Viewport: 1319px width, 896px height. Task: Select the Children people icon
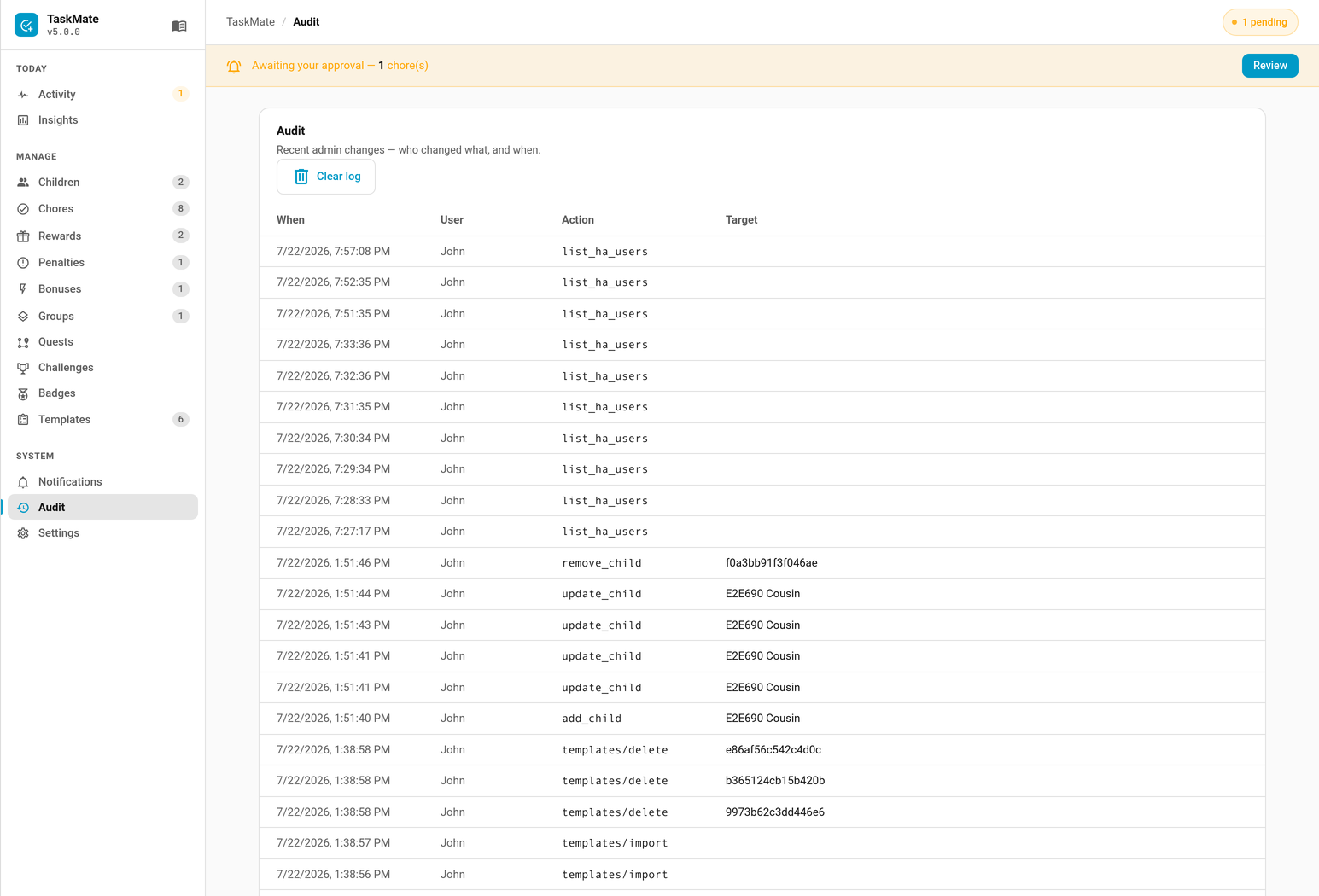(23, 183)
